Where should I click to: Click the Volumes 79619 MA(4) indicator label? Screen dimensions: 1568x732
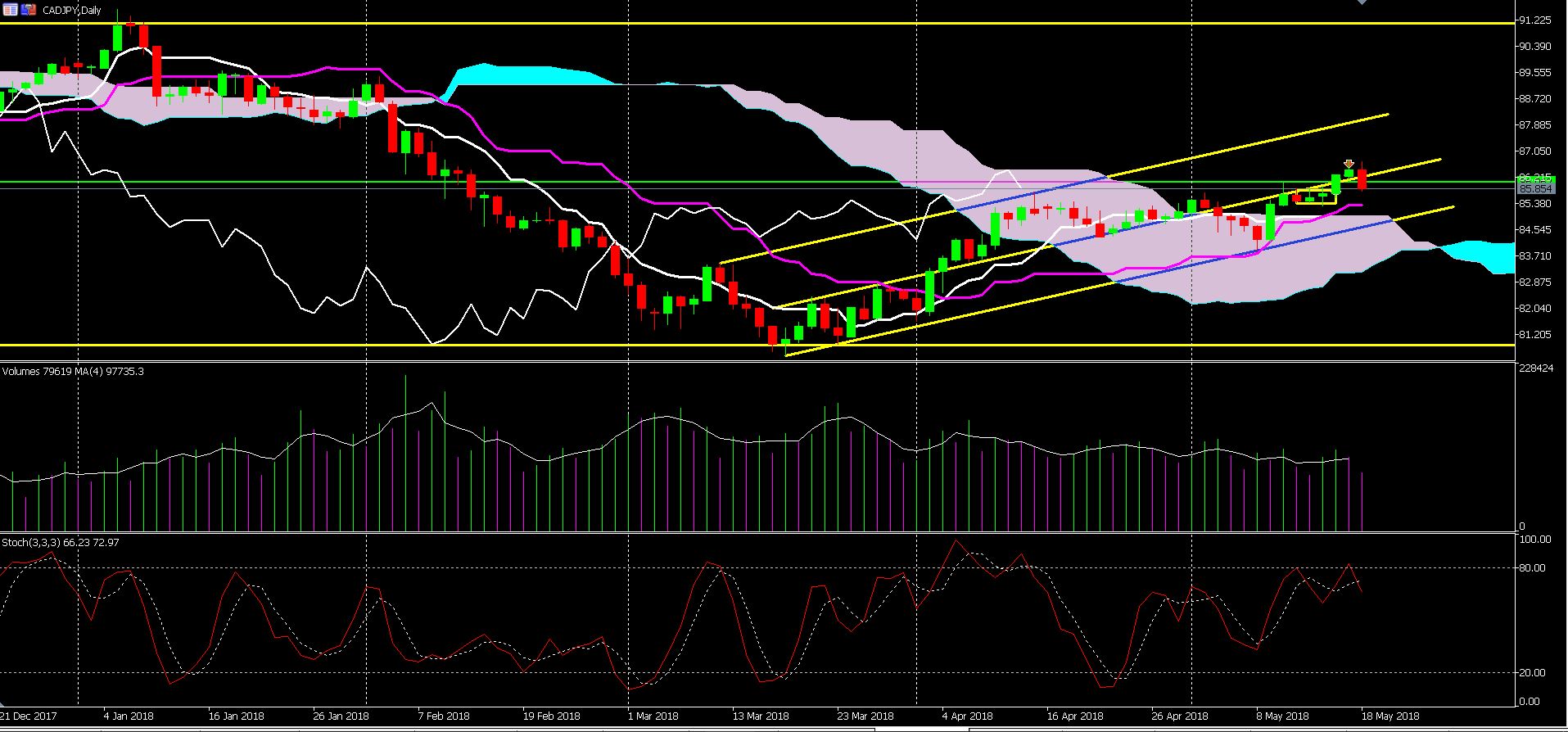[73, 371]
